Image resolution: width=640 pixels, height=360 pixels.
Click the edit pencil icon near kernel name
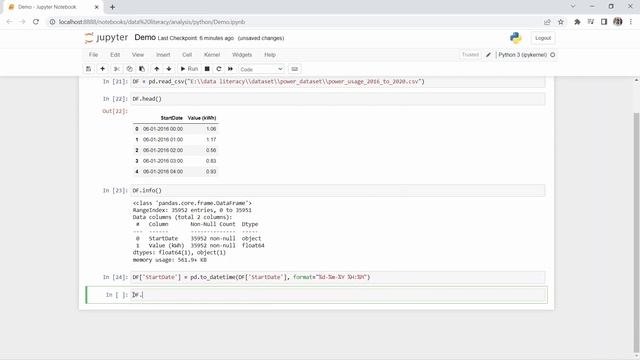point(488,55)
